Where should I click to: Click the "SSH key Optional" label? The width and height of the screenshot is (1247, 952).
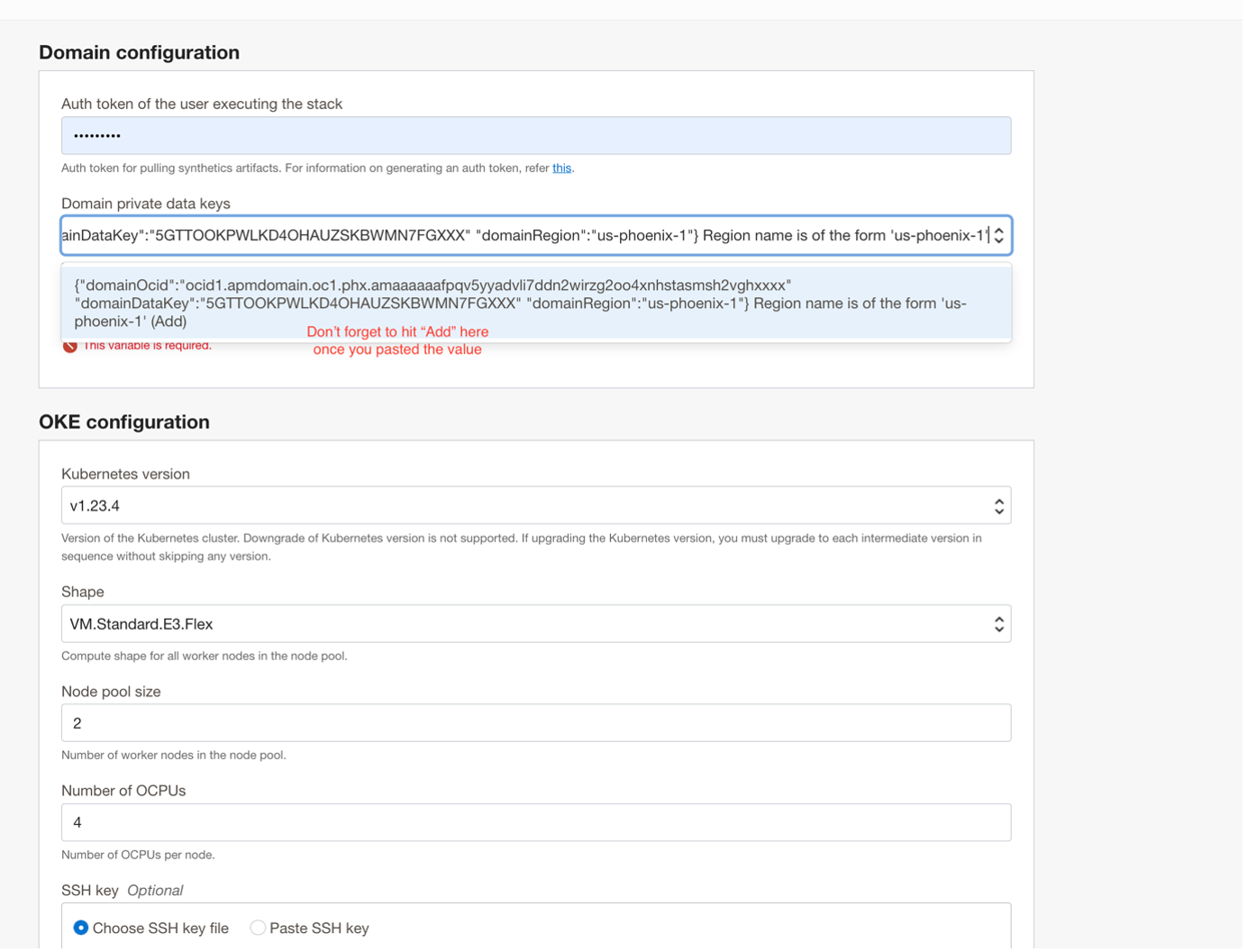coord(122,891)
